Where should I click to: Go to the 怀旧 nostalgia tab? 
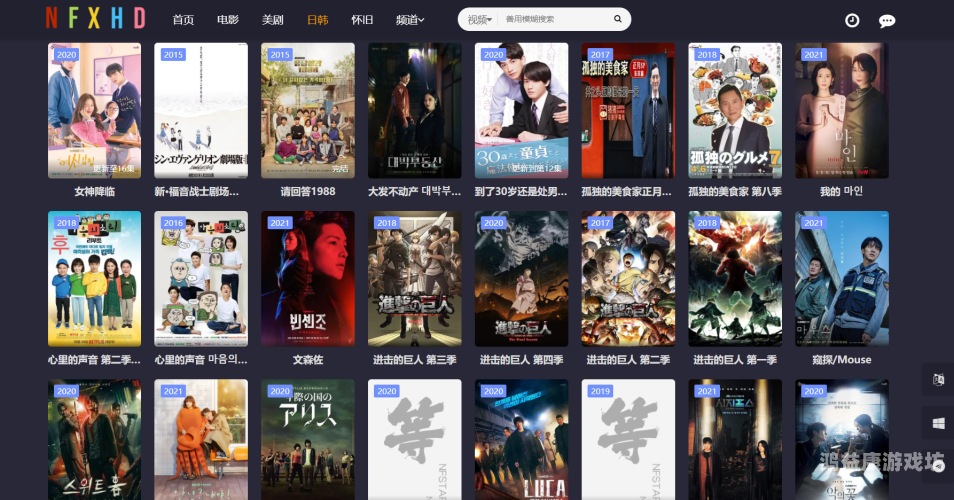[x=362, y=19]
